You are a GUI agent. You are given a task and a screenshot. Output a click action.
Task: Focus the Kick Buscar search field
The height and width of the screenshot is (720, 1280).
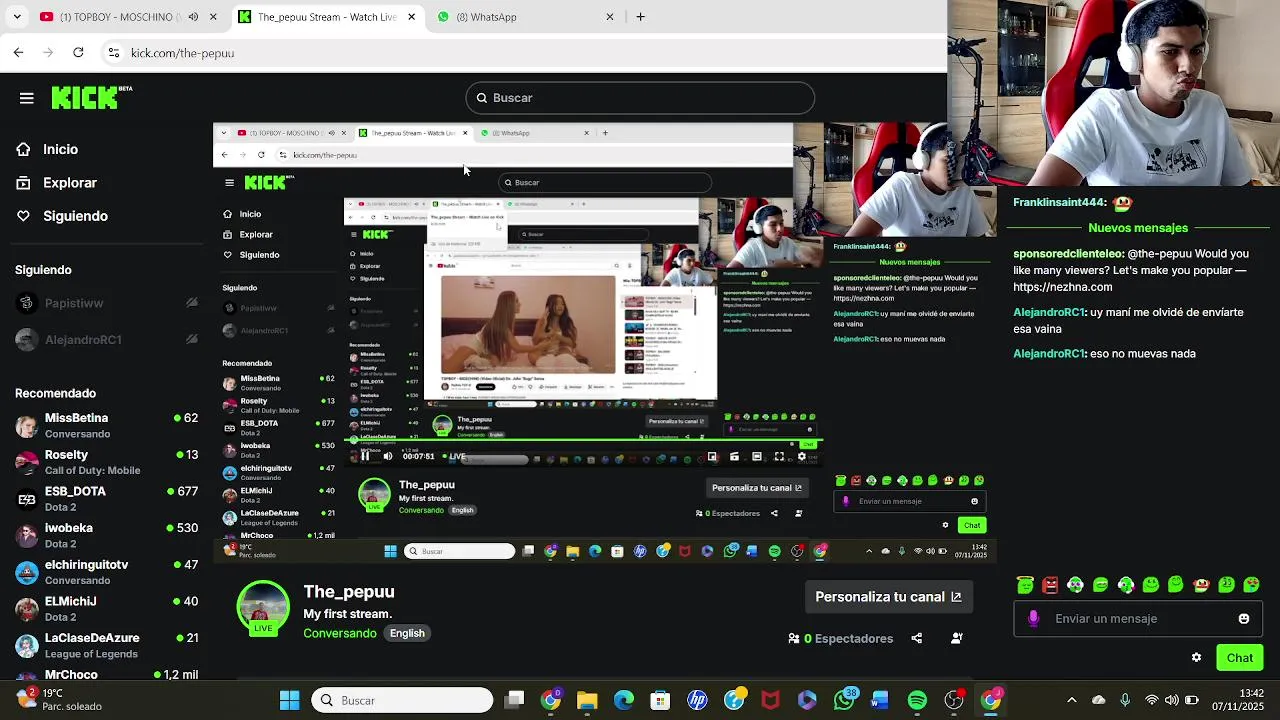(x=640, y=98)
